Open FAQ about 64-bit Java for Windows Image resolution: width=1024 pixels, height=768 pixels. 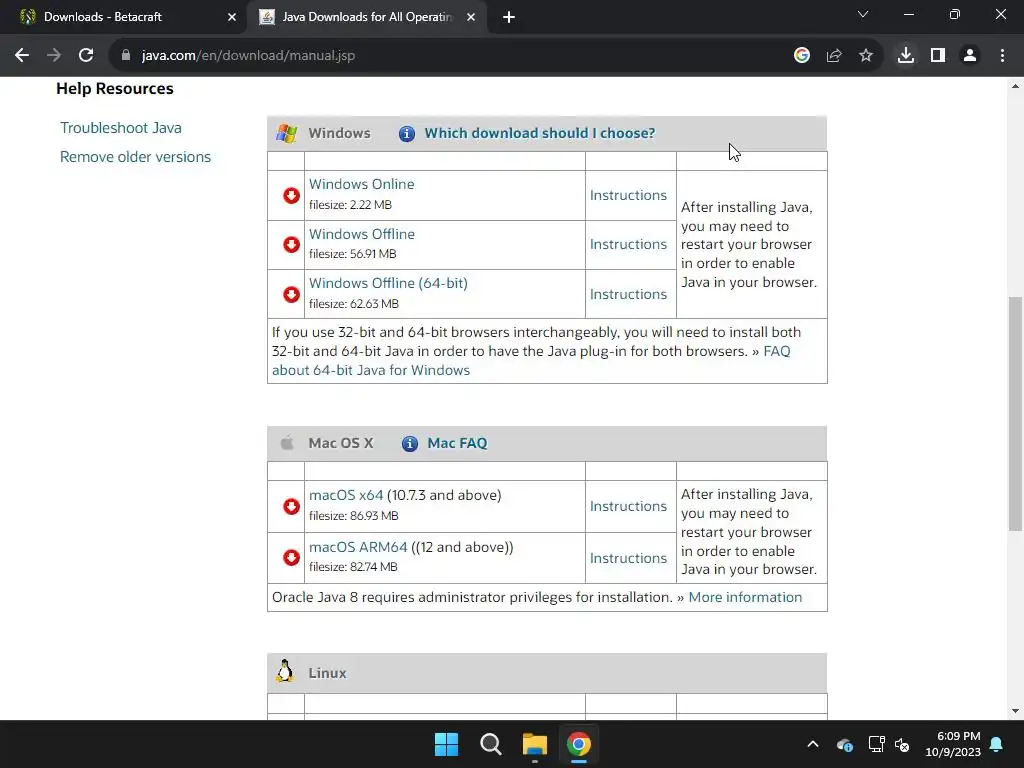[370, 370]
